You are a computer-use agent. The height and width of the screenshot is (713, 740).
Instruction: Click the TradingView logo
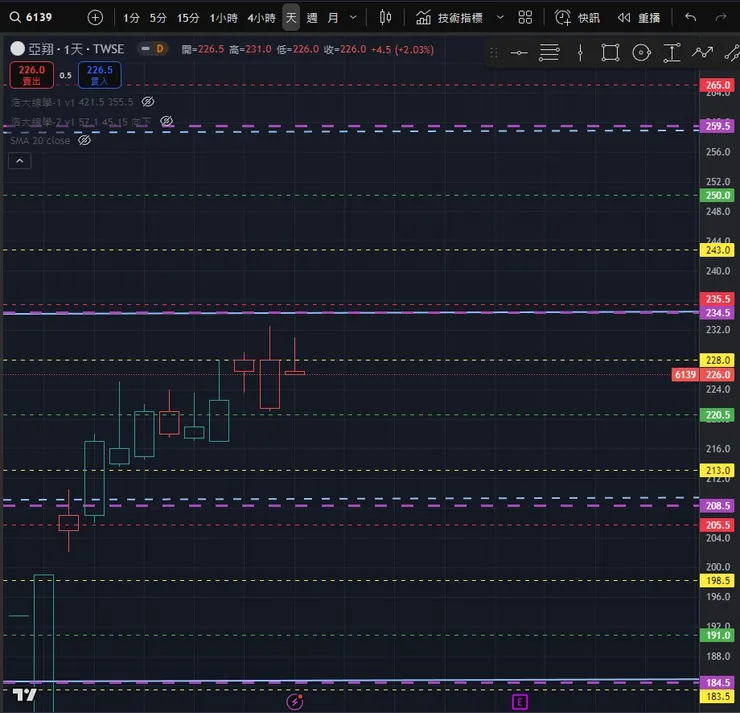pos(25,695)
